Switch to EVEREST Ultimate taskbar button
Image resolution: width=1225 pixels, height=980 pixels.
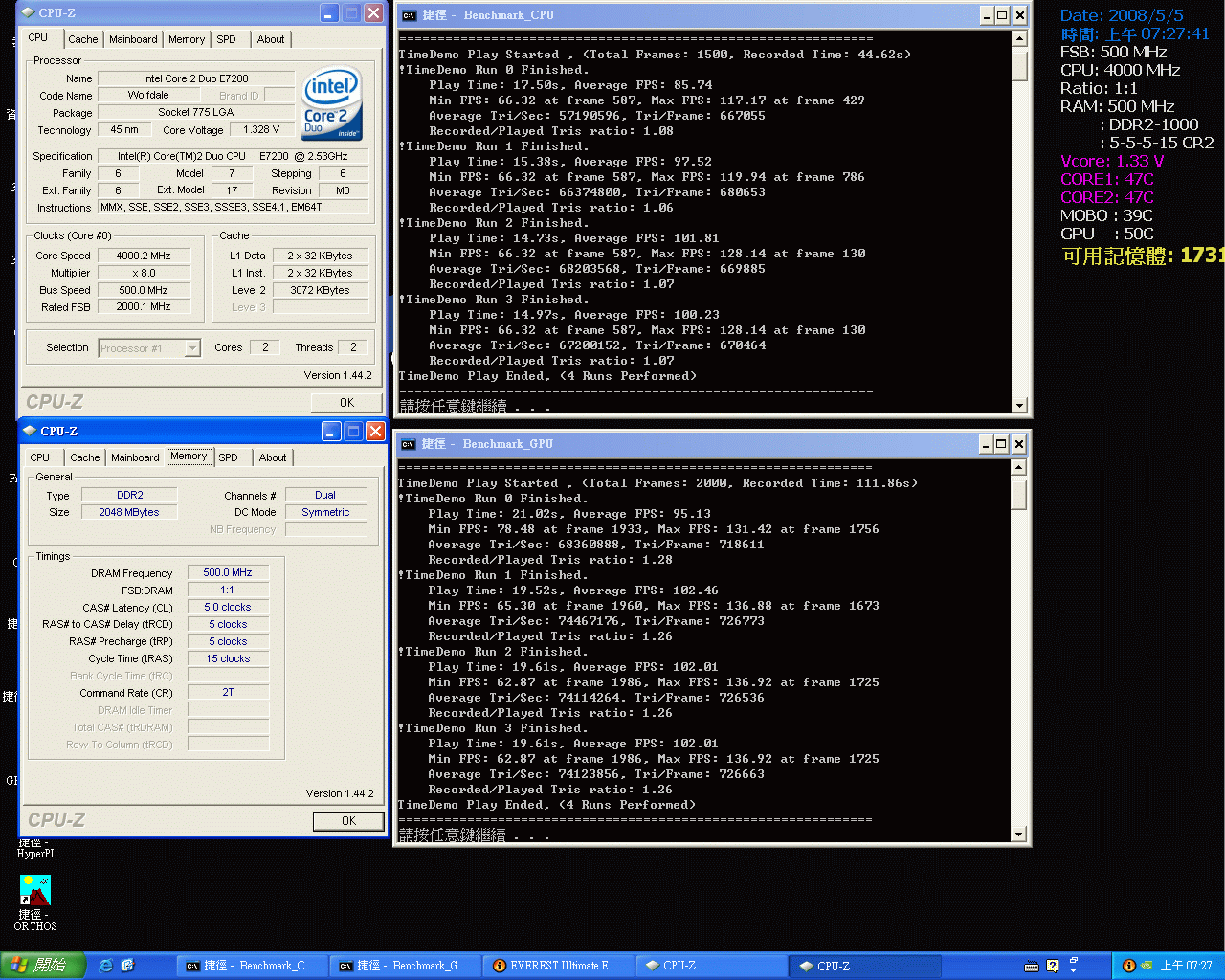click(x=557, y=966)
